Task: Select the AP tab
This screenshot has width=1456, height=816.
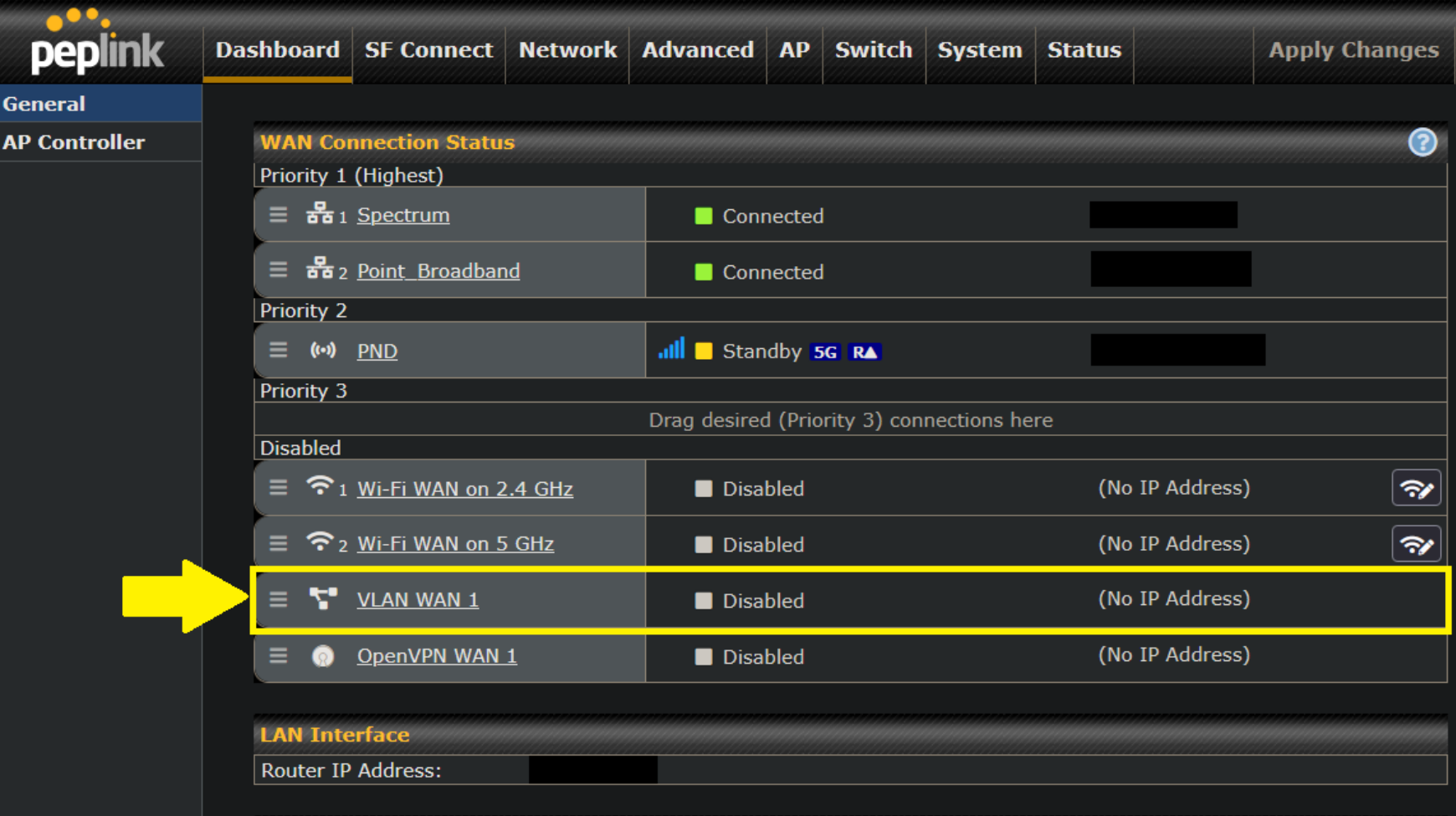Action: (x=794, y=50)
